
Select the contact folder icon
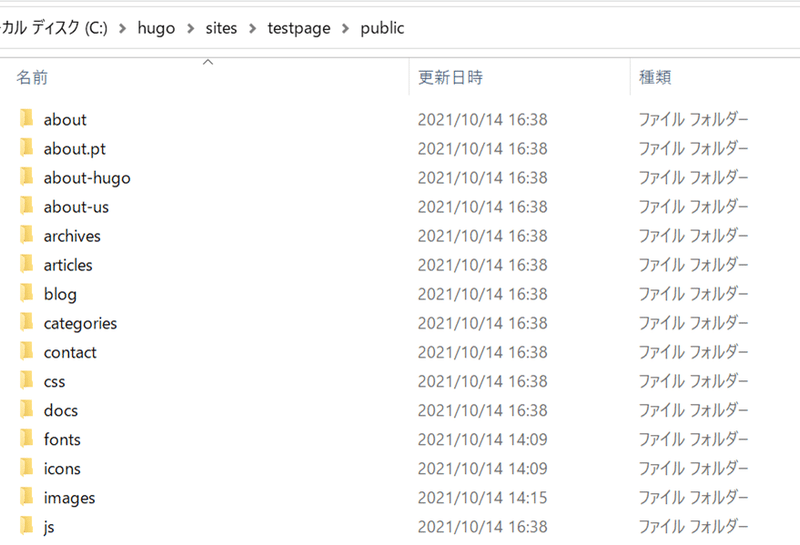click(x=27, y=351)
